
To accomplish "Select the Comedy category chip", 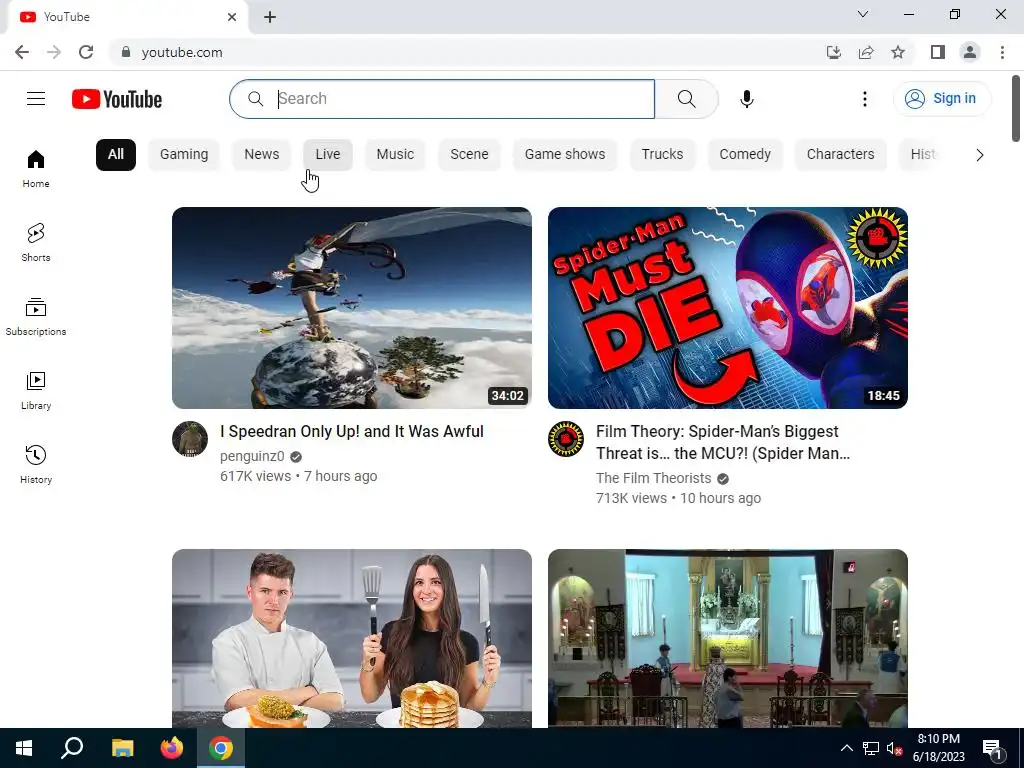I will [745, 155].
